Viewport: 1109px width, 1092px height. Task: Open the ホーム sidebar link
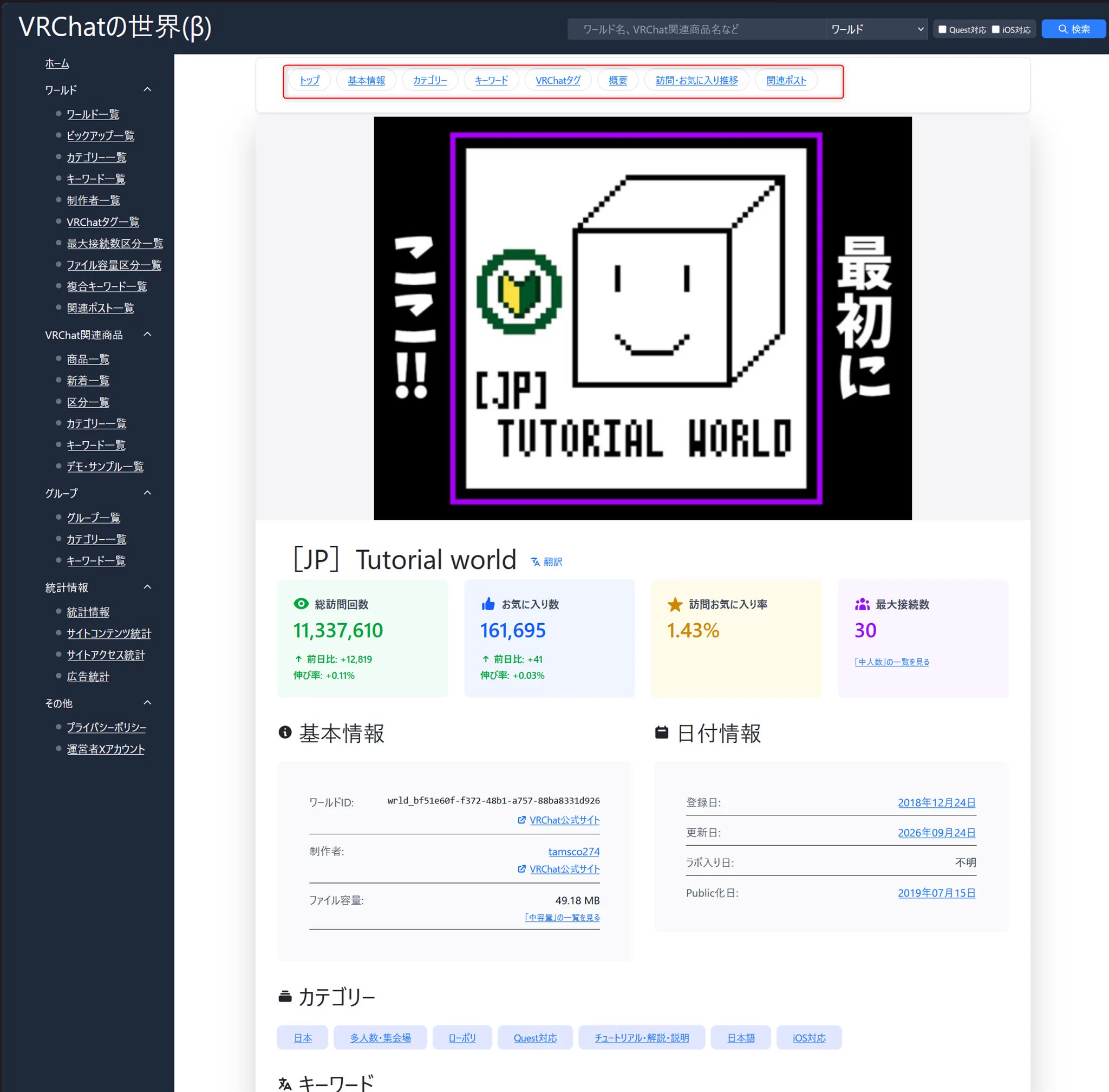tap(57, 64)
